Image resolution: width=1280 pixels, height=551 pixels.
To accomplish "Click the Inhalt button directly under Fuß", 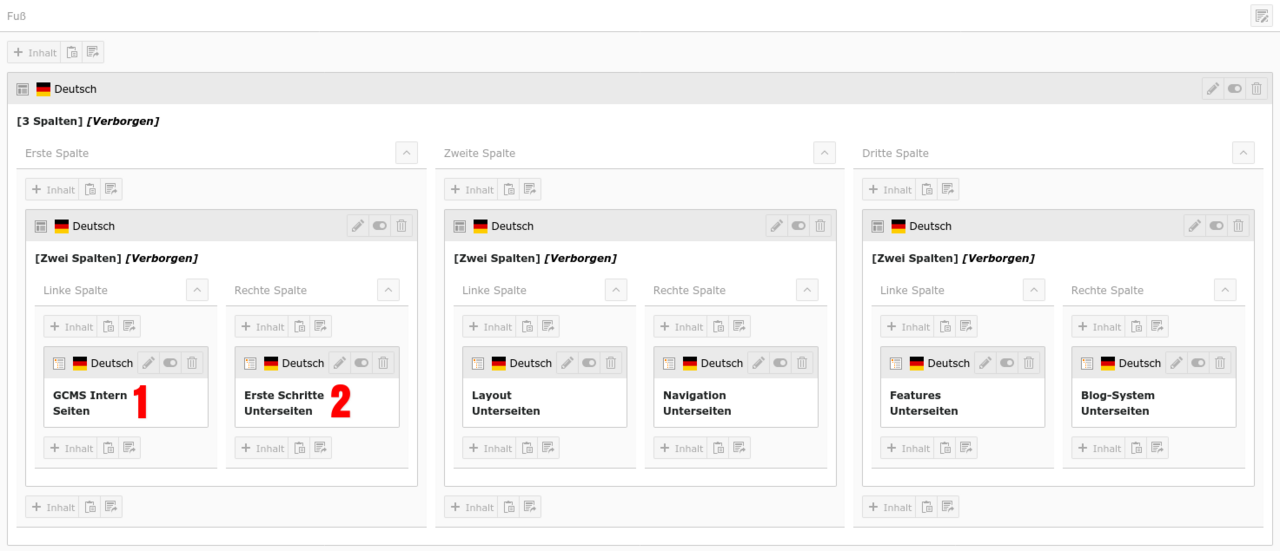I will tap(34, 52).
